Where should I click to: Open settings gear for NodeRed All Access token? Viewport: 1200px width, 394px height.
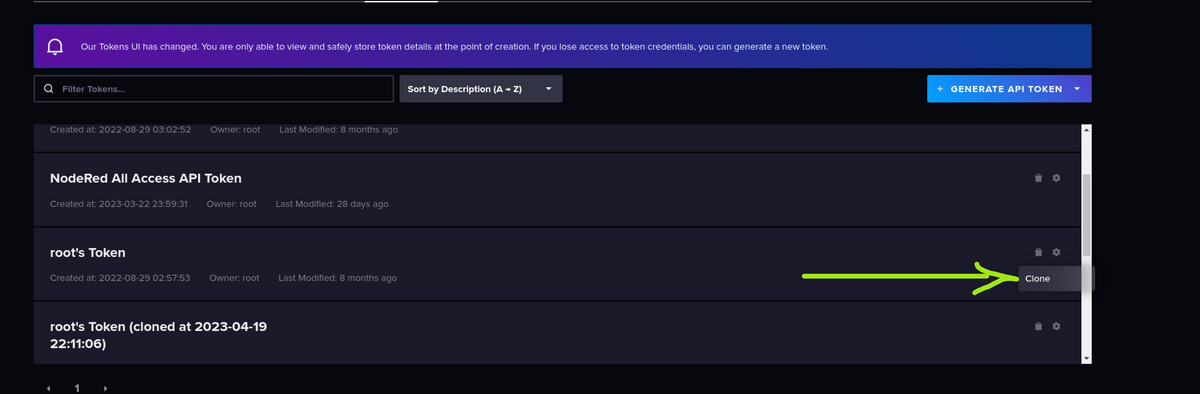(1057, 178)
